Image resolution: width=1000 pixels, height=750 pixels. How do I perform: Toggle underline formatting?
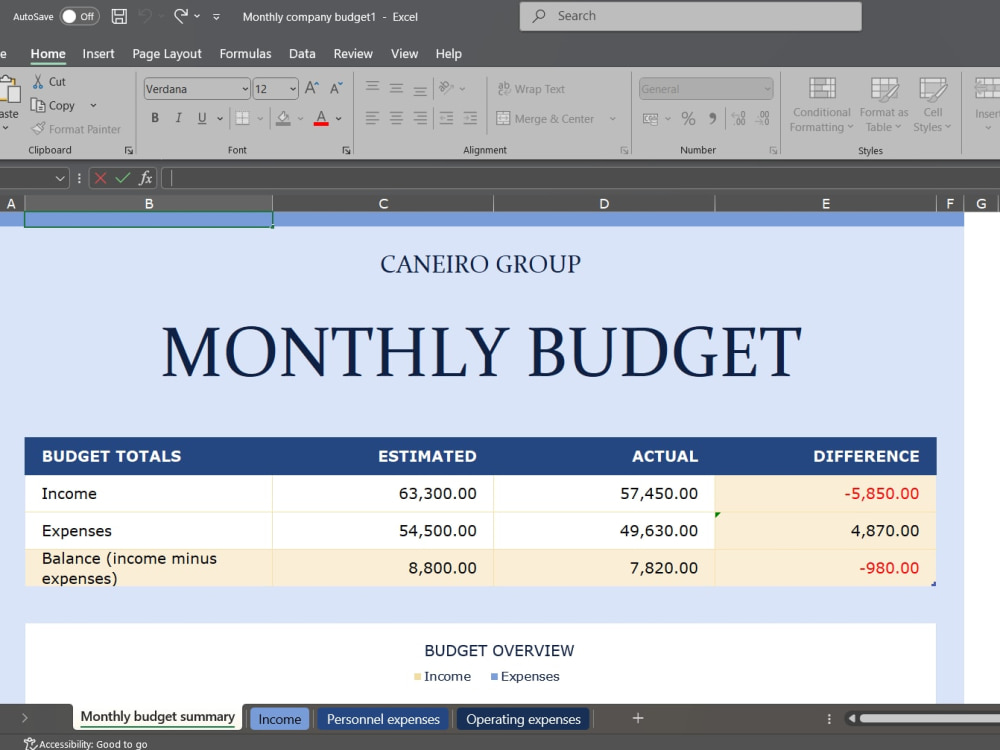[x=202, y=118]
